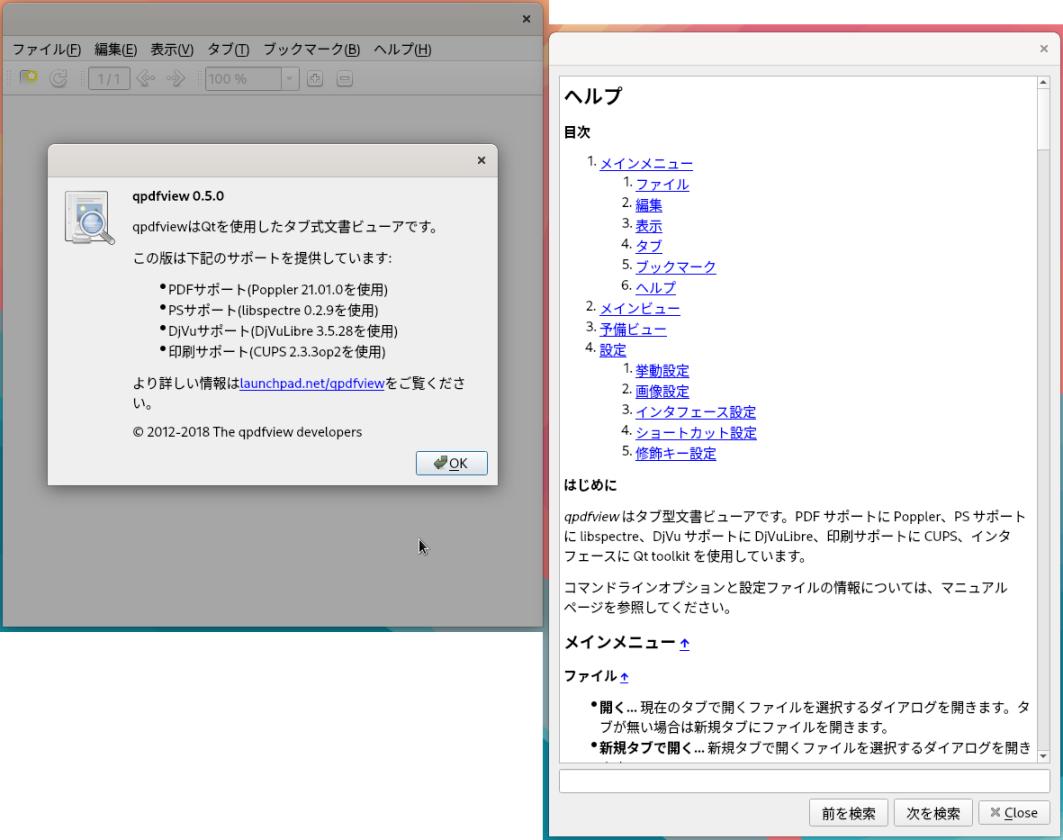Open the launchpad.net/qpdfview link
Viewport: 1063px width, 840px height.
pyautogui.click(x=312, y=383)
